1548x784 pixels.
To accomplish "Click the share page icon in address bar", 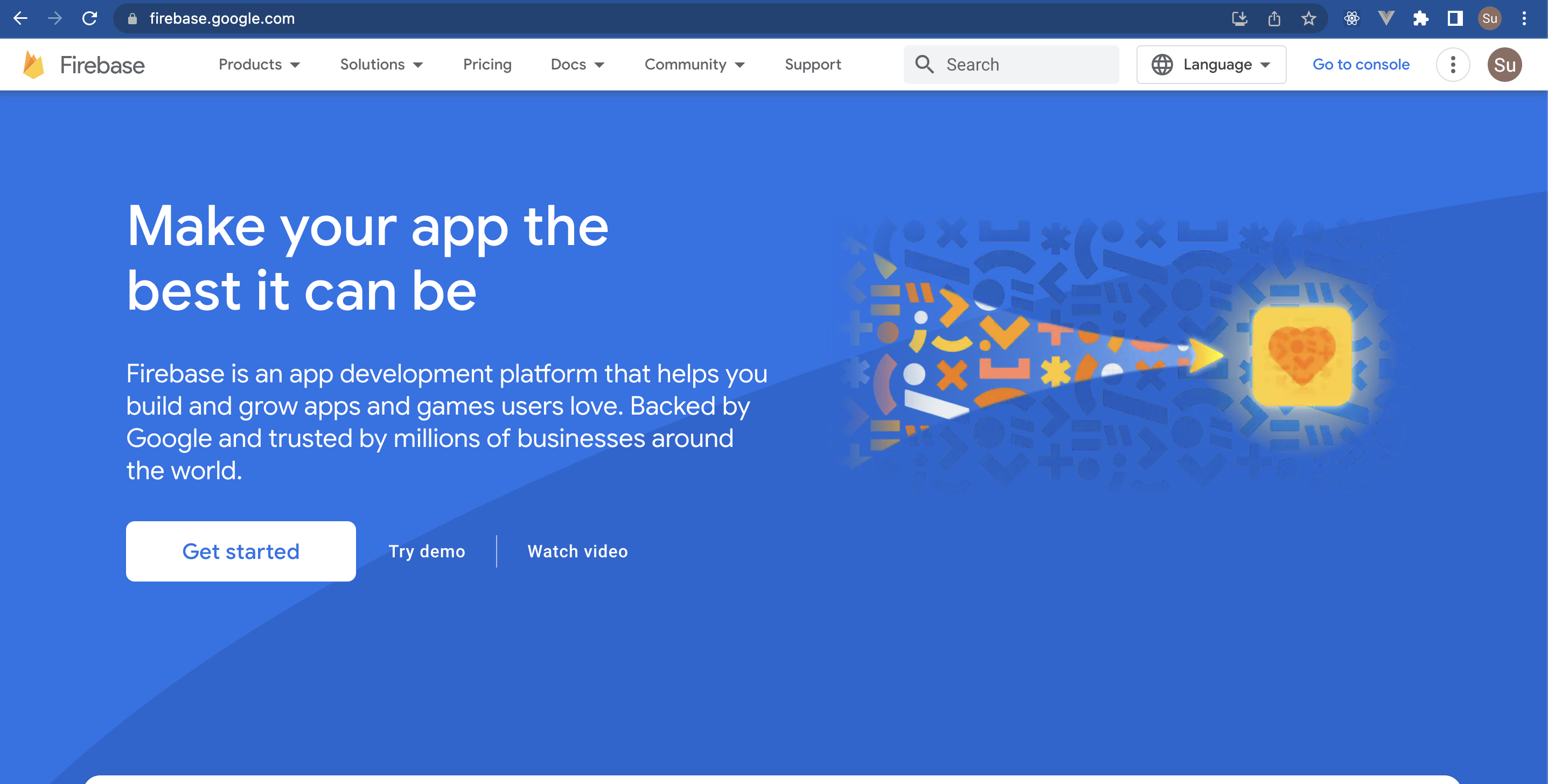I will (1274, 19).
